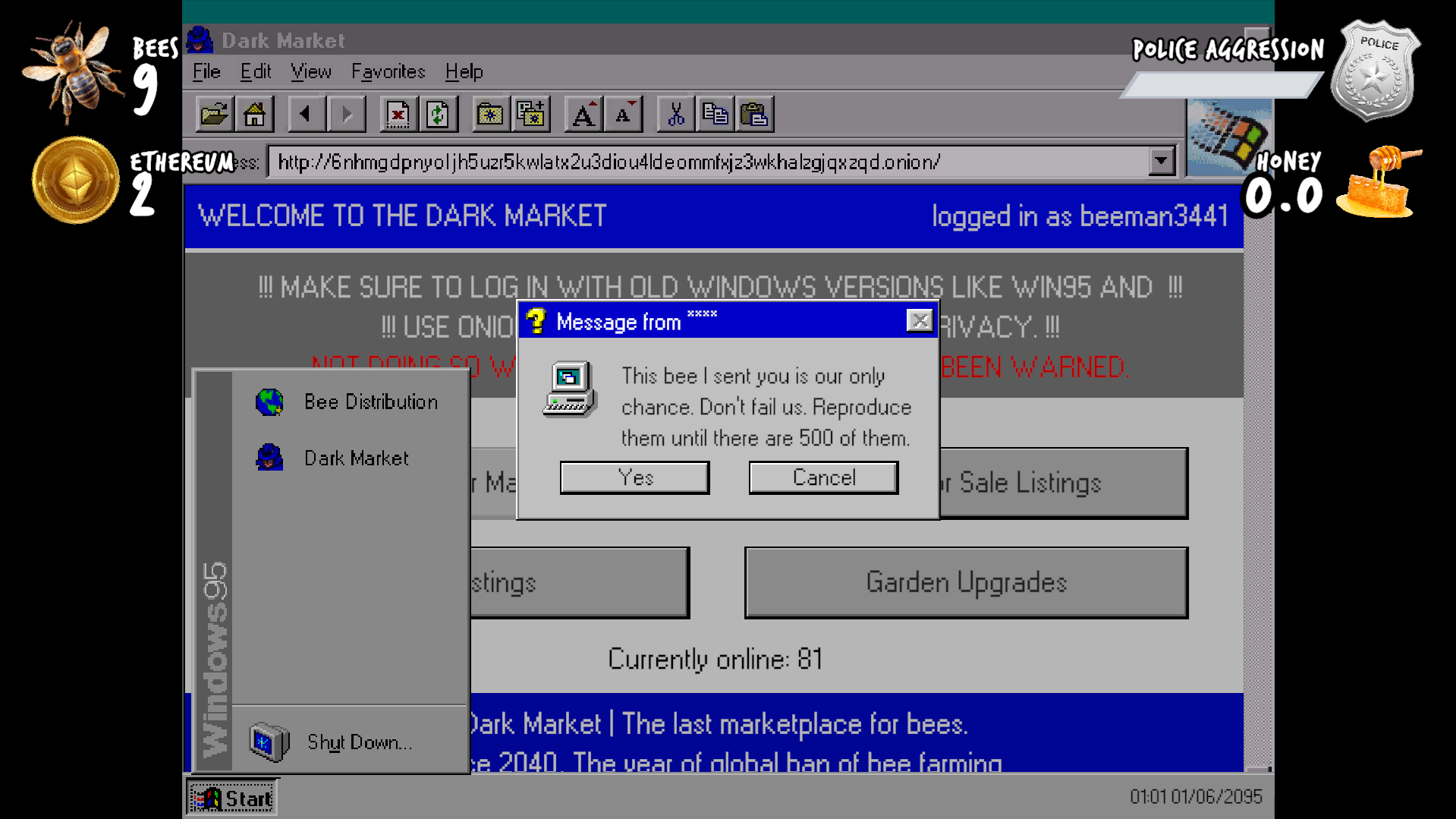
Task: Open the Garden Upgrades section
Action: click(x=966, y=582)
